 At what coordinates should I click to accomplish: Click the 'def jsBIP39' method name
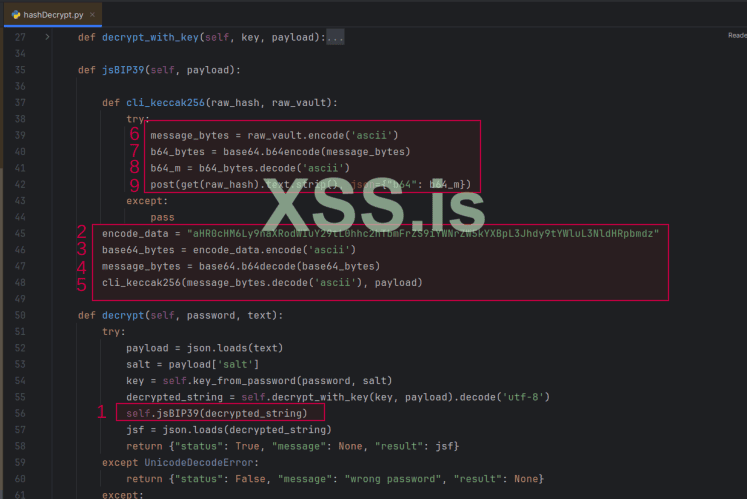123,70
